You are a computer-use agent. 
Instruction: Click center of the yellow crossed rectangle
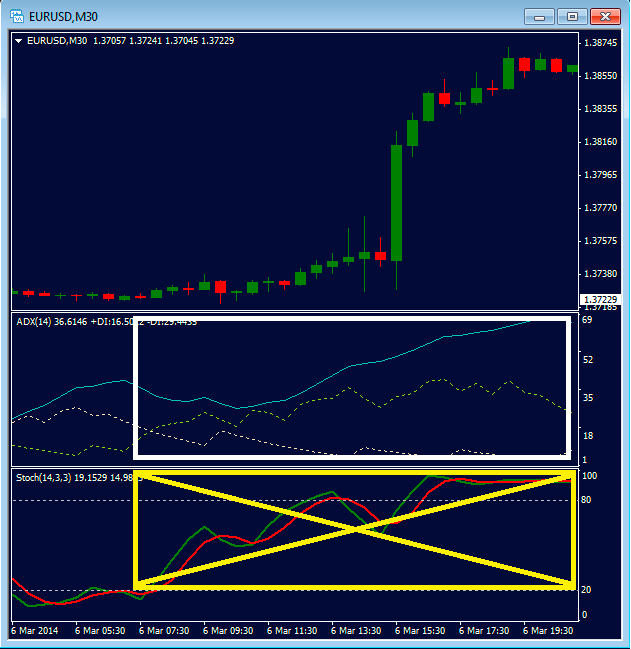click(x=354, y=529)
